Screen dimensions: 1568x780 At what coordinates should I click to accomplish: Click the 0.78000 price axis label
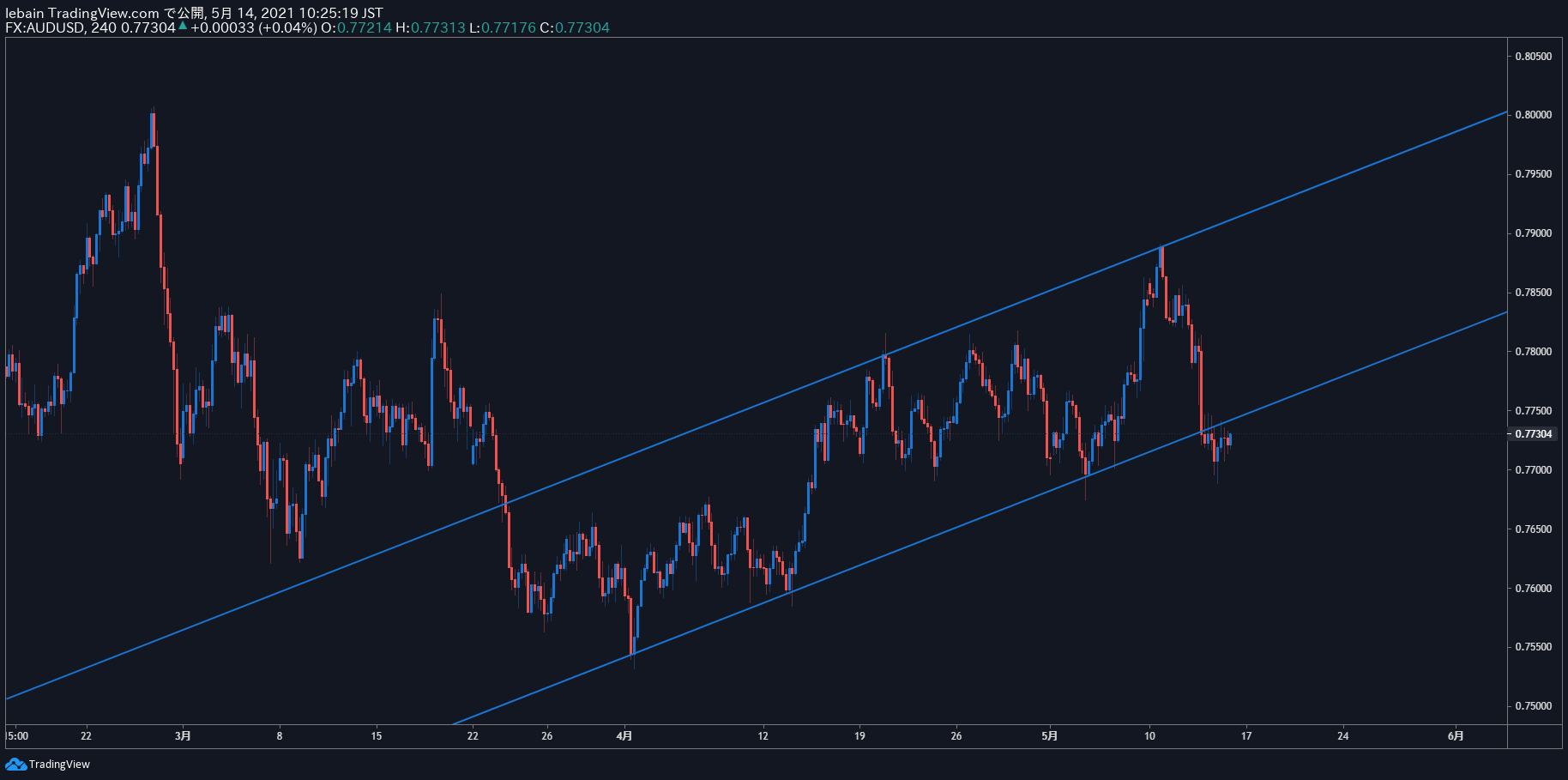tap(1533, 352)
